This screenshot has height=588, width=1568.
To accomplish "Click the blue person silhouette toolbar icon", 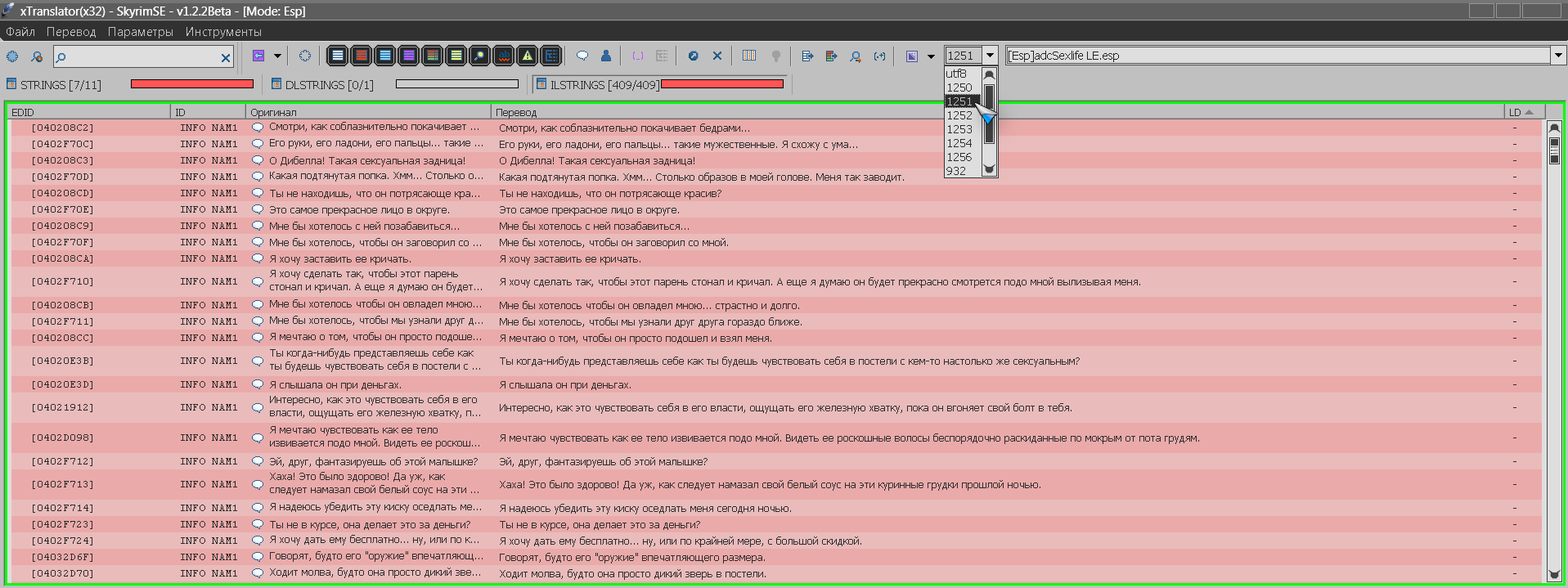I will tap(606, 56).
